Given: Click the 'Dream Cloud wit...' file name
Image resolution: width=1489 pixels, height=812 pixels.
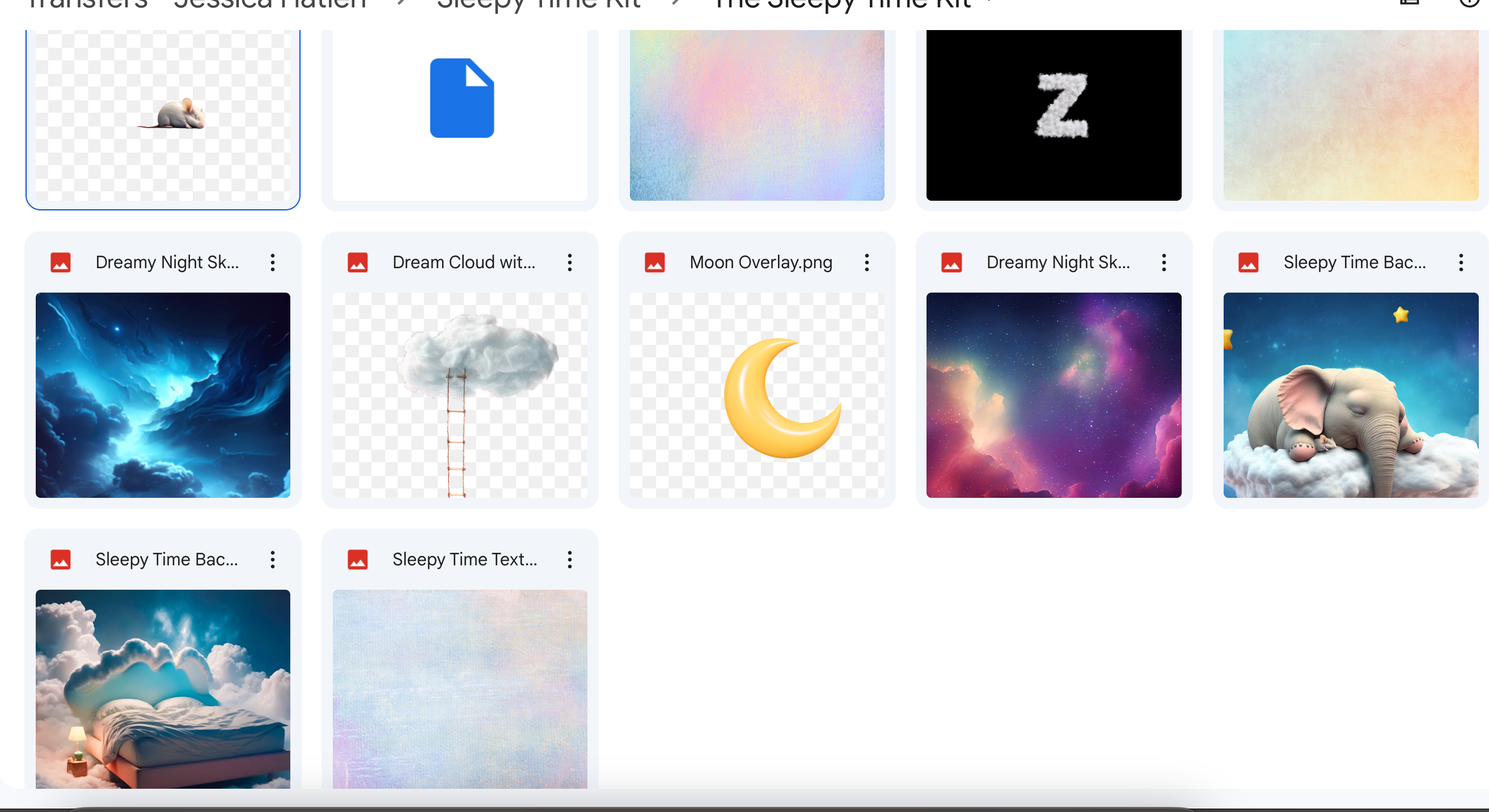Looking at the screenshot, I should (x=464, y=263).
